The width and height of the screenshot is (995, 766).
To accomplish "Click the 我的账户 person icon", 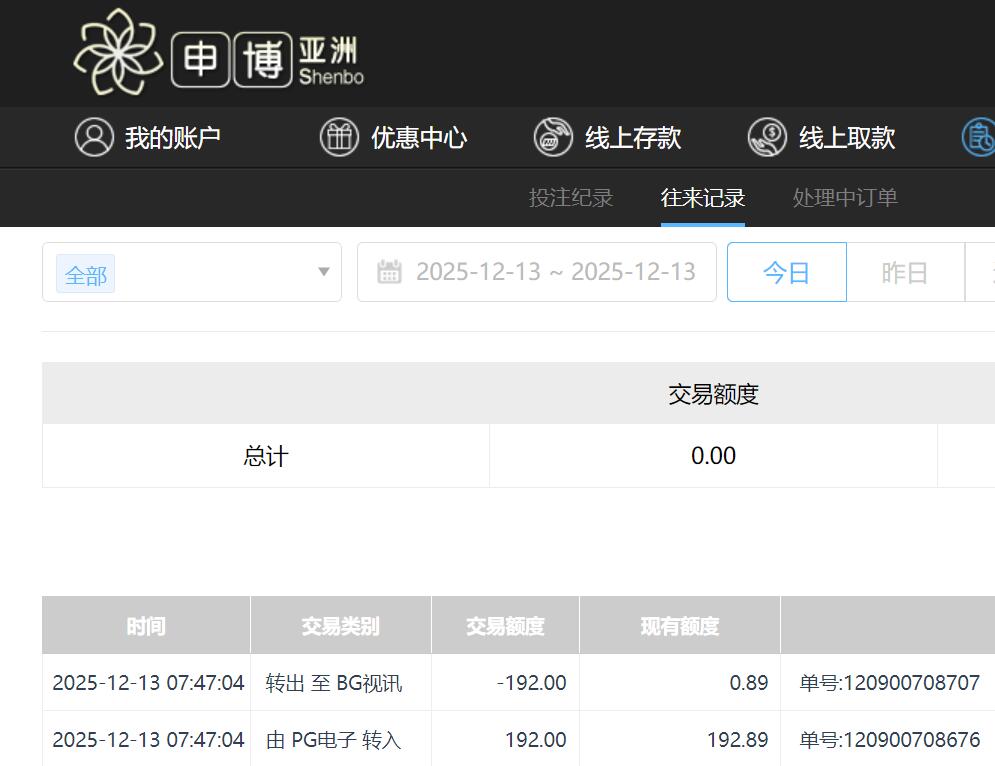I will pyautogui.click(x=94, y=137).
